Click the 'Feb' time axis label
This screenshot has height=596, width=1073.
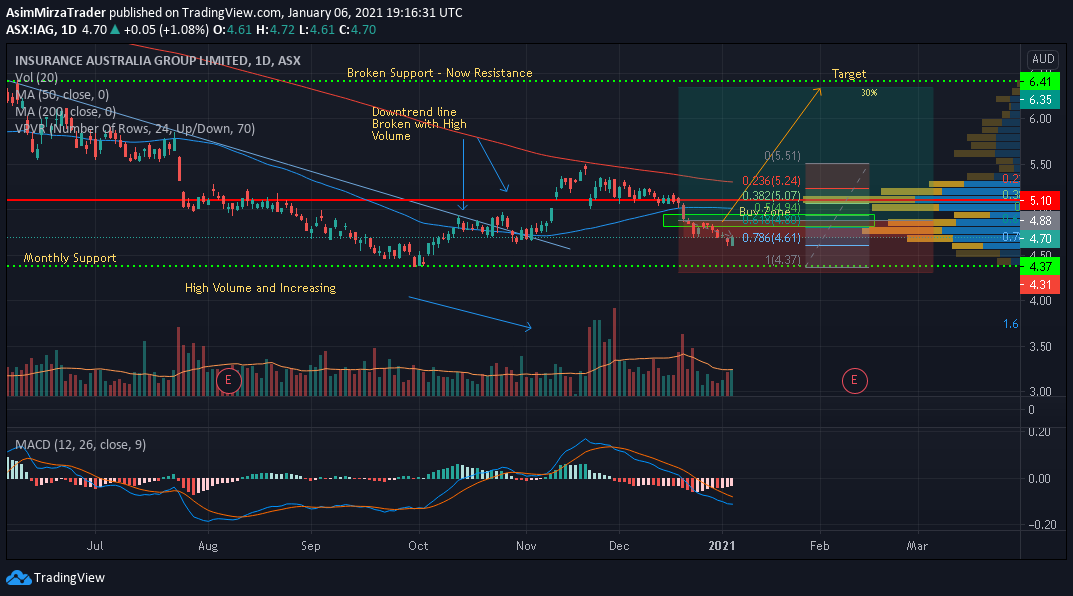pos(819,545)
